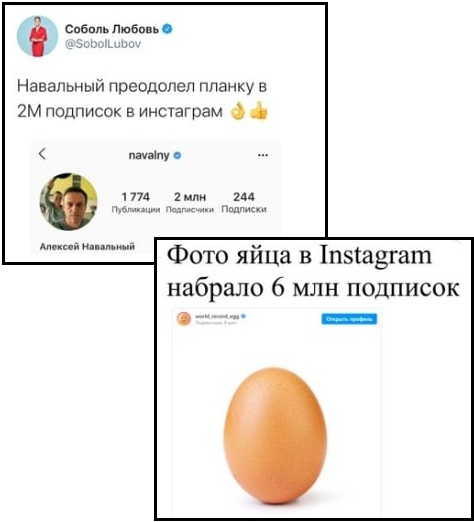Viewport: 474px width, 522px height.
Task: Open the world_record_egg small avatar icon
Action: (184, 319)
